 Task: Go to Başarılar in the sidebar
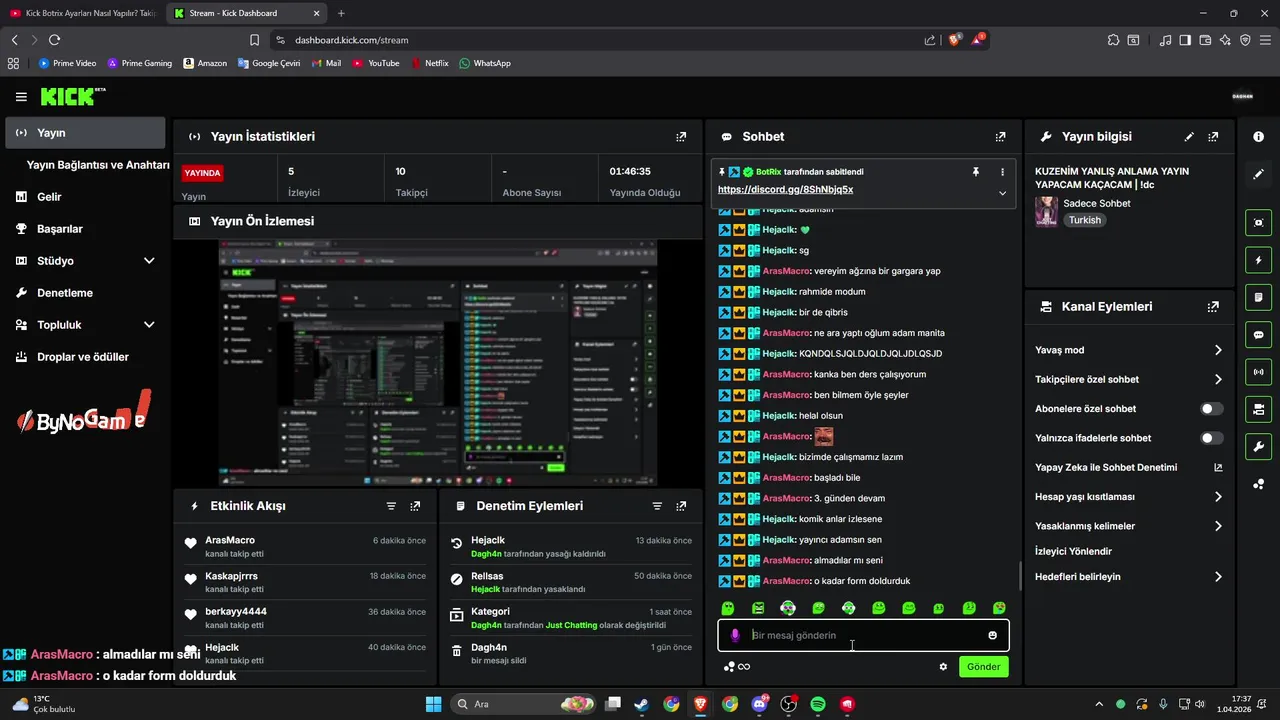tap(85, 229)
